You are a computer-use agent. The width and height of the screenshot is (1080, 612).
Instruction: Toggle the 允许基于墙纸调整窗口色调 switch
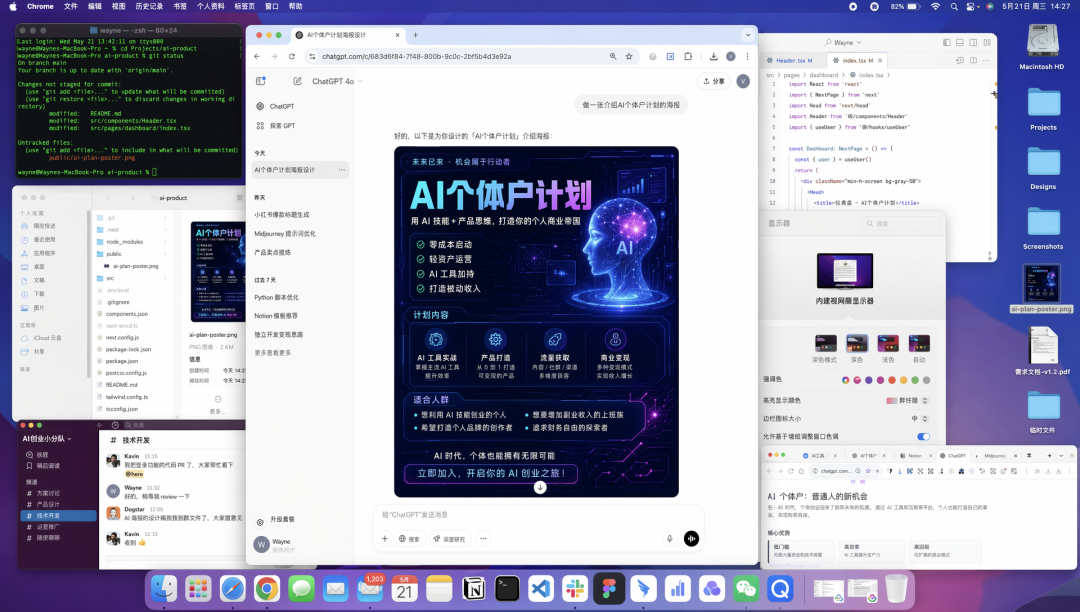922,437
